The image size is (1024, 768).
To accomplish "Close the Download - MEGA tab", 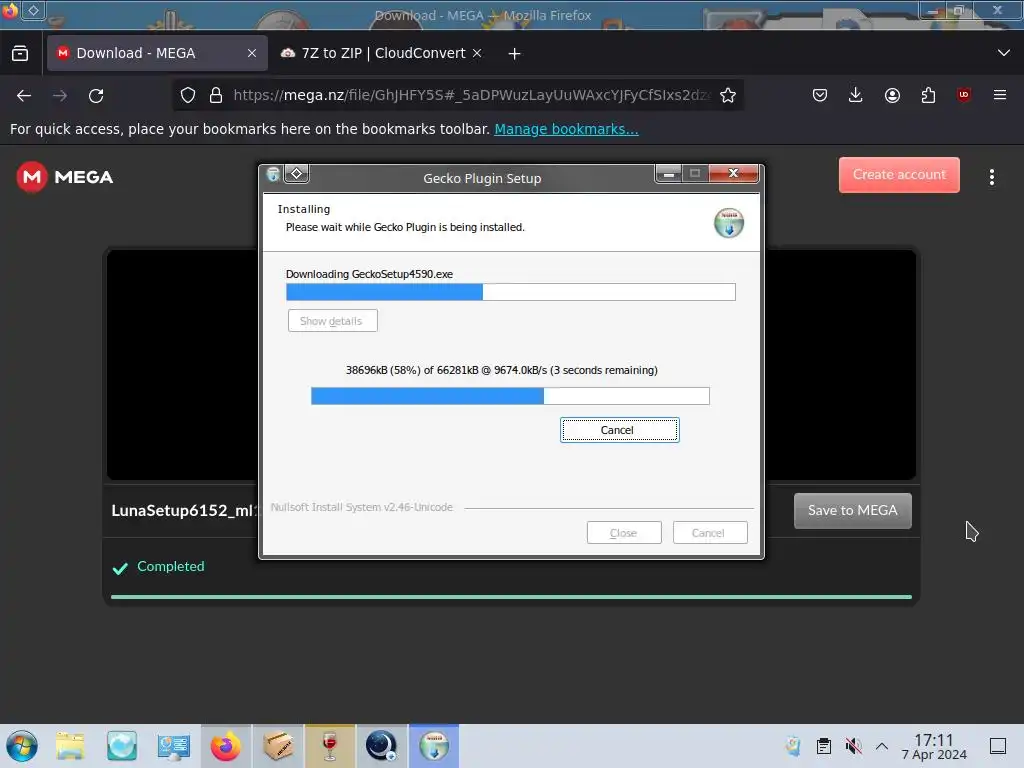I will point(251,53).
